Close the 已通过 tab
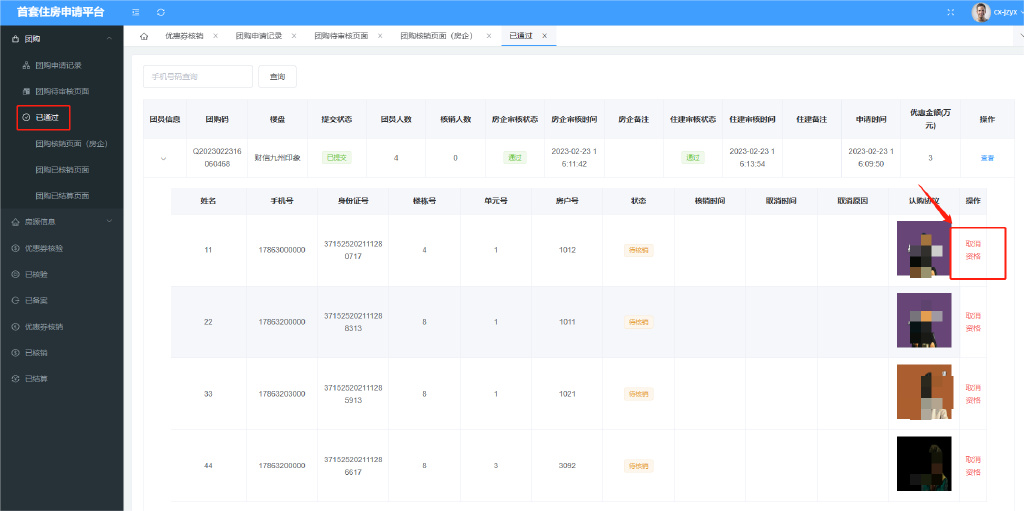1024x511 pixels. (544, 36)
